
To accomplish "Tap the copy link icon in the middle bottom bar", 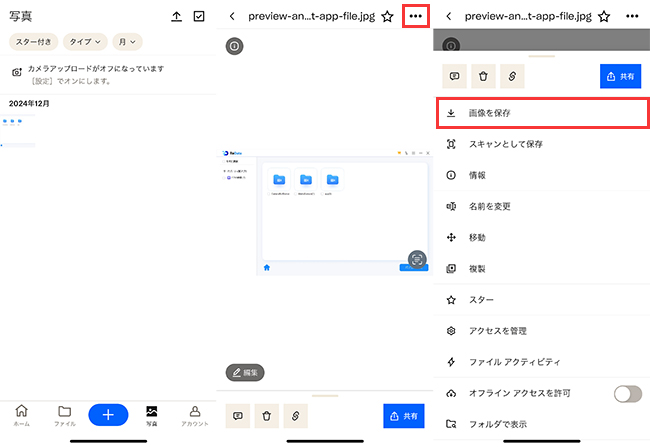I will pyautogui.click(x=296, y=415).
